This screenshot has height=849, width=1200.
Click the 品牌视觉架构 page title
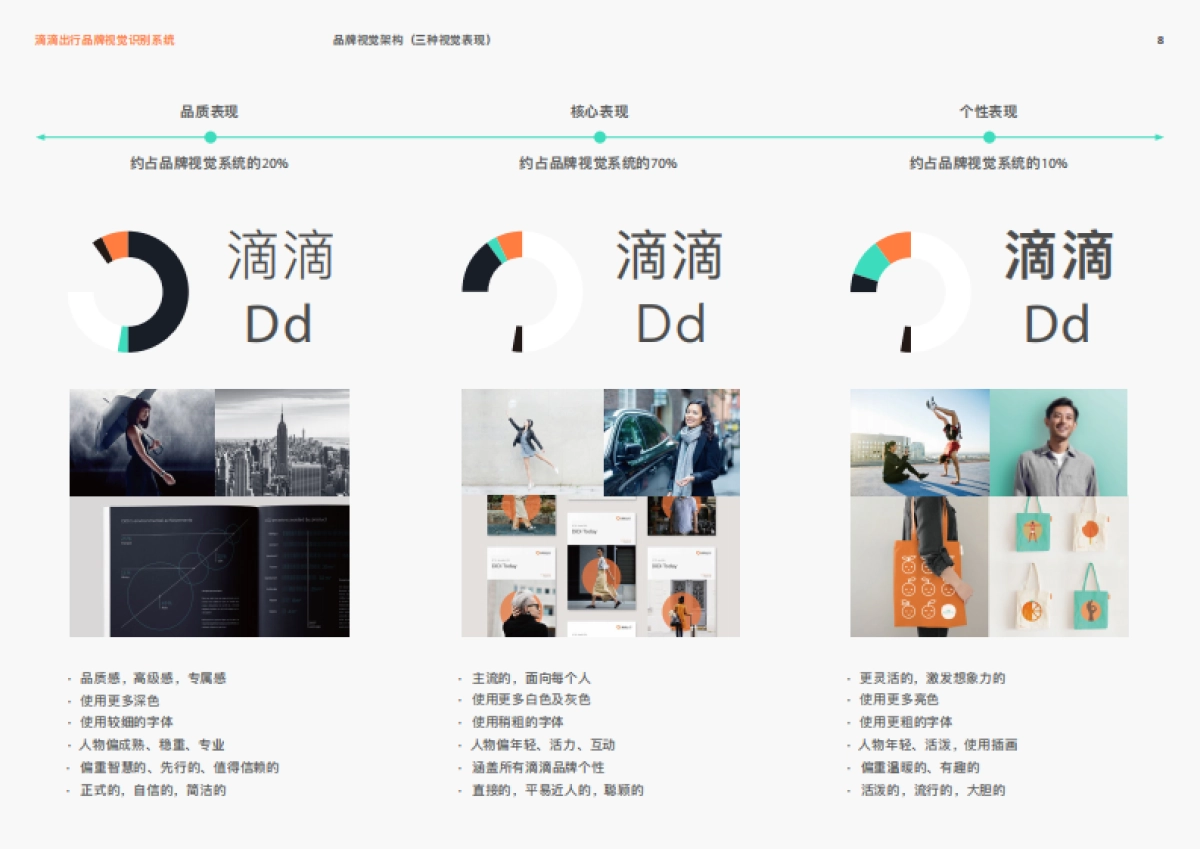click(412, 40)
